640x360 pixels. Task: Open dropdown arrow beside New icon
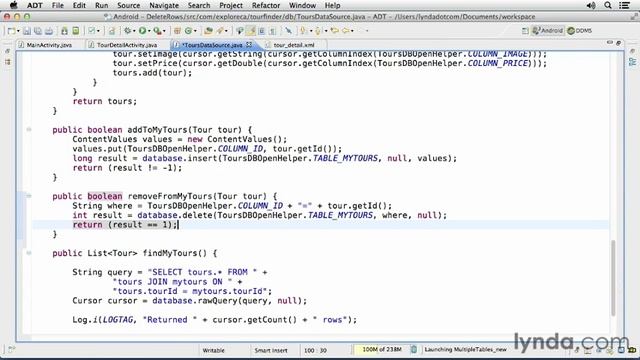pyautogui.click(x=18, y=31)
